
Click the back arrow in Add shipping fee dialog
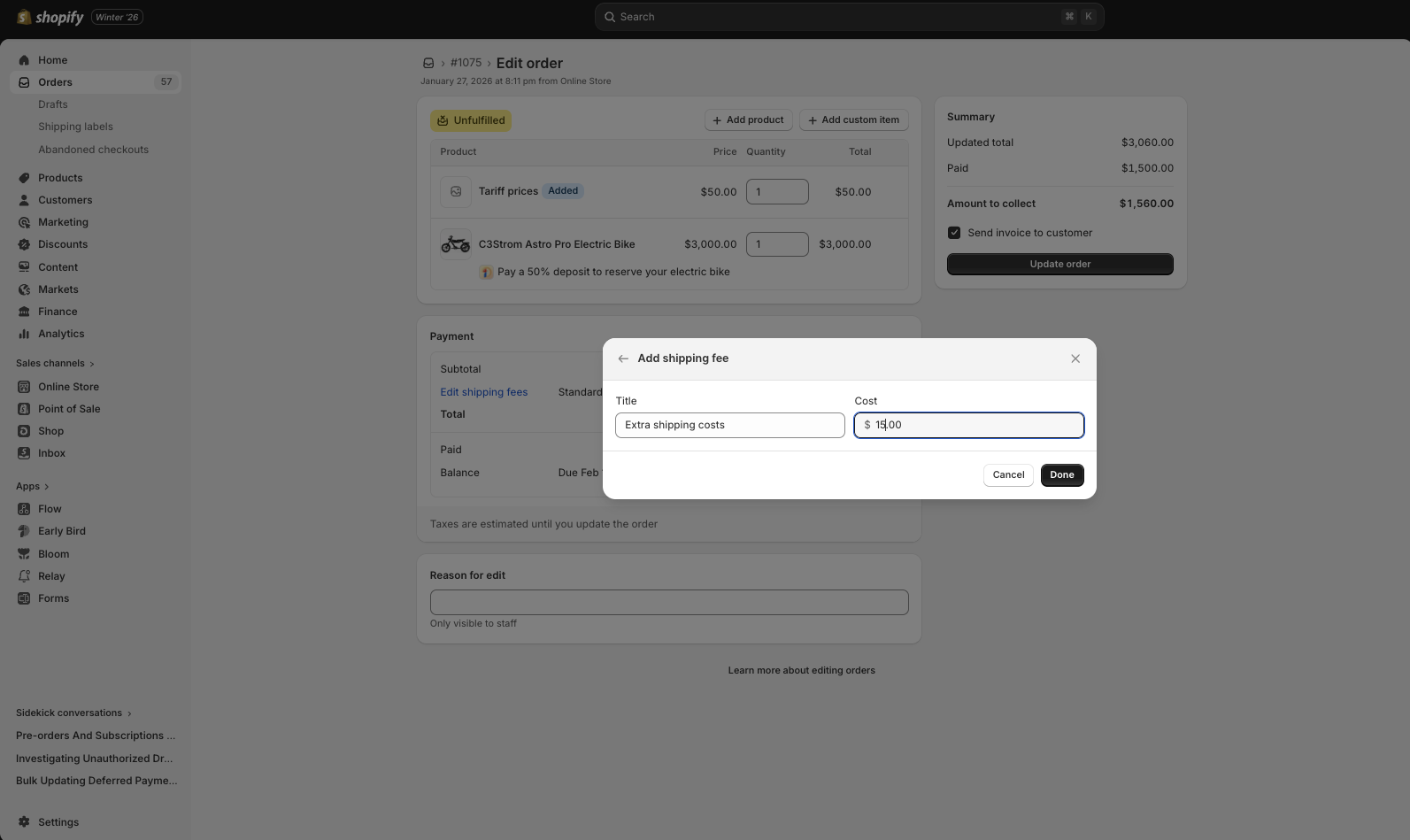coord(623,358)
